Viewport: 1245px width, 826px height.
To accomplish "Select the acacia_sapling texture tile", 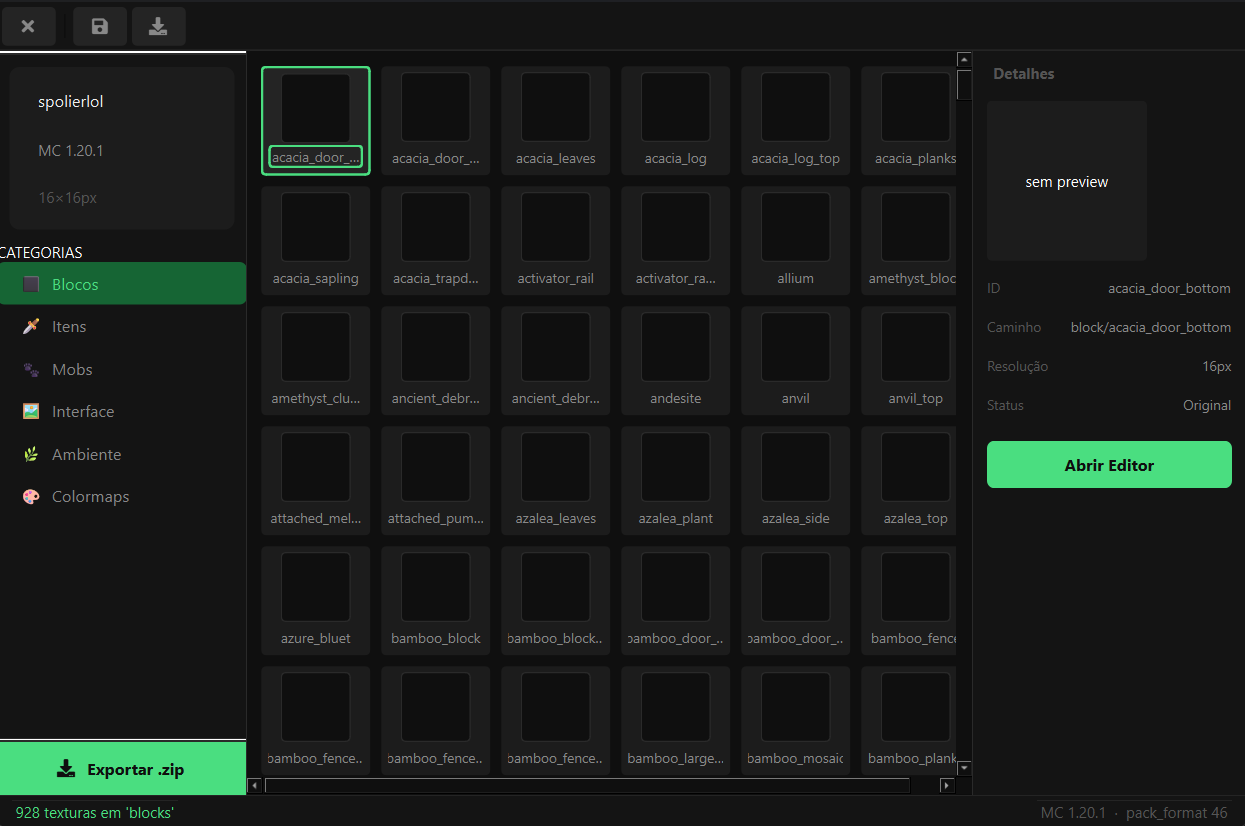I will [x=316, y=241].
